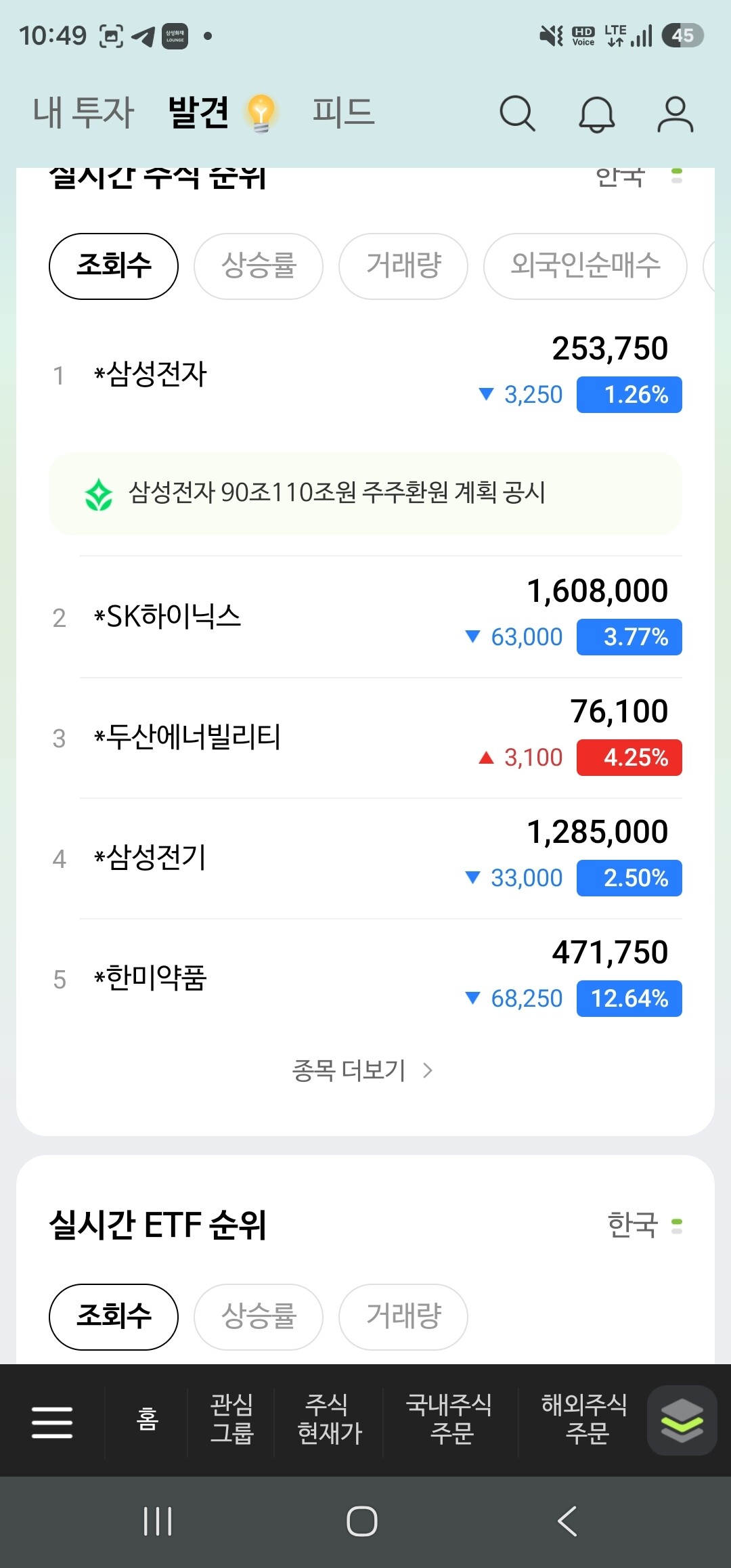Select the 외국인순매수 filter chip
This screenshot has height=1568, width=731.
585,266
